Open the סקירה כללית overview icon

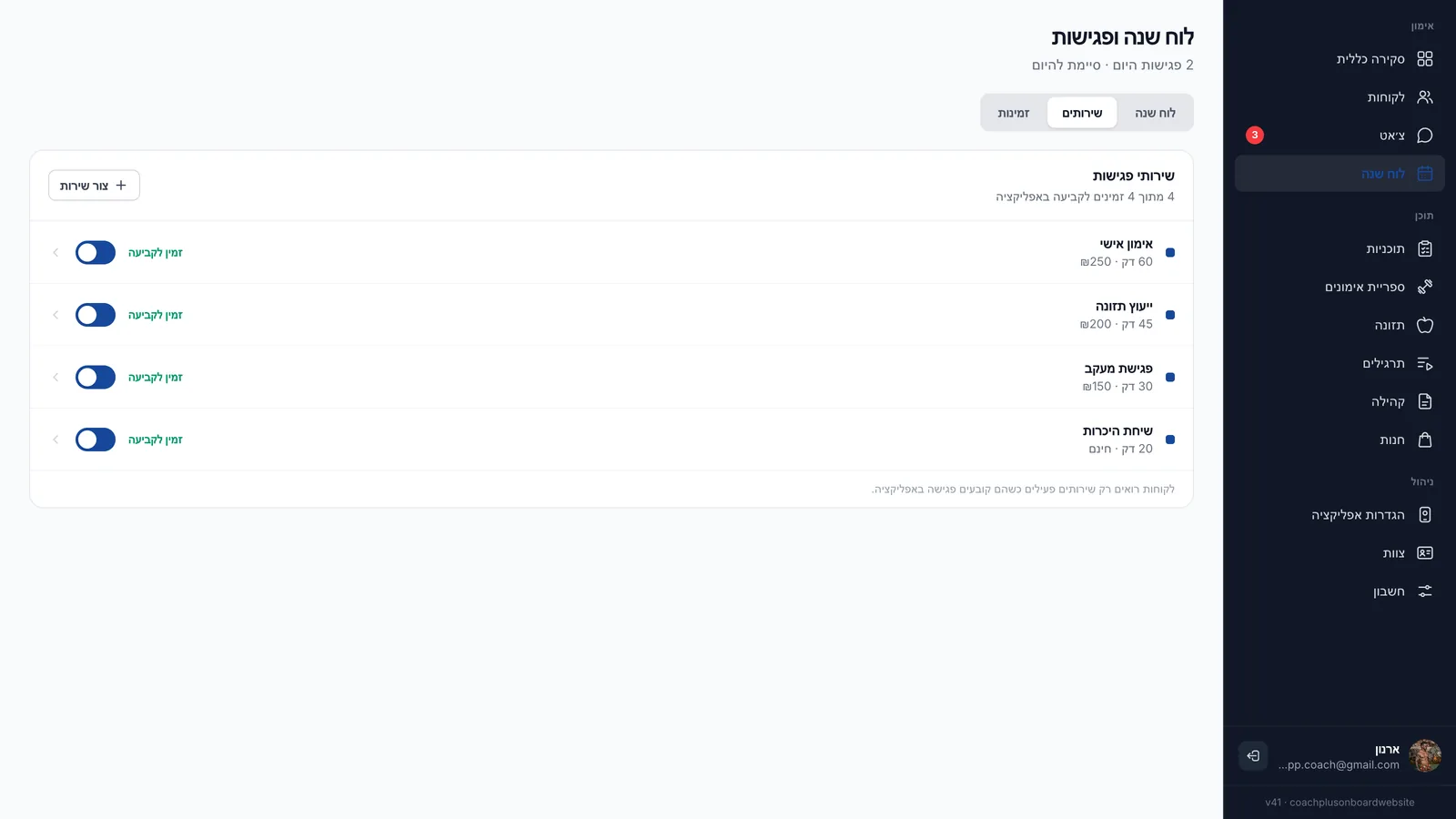[1425, 59]
